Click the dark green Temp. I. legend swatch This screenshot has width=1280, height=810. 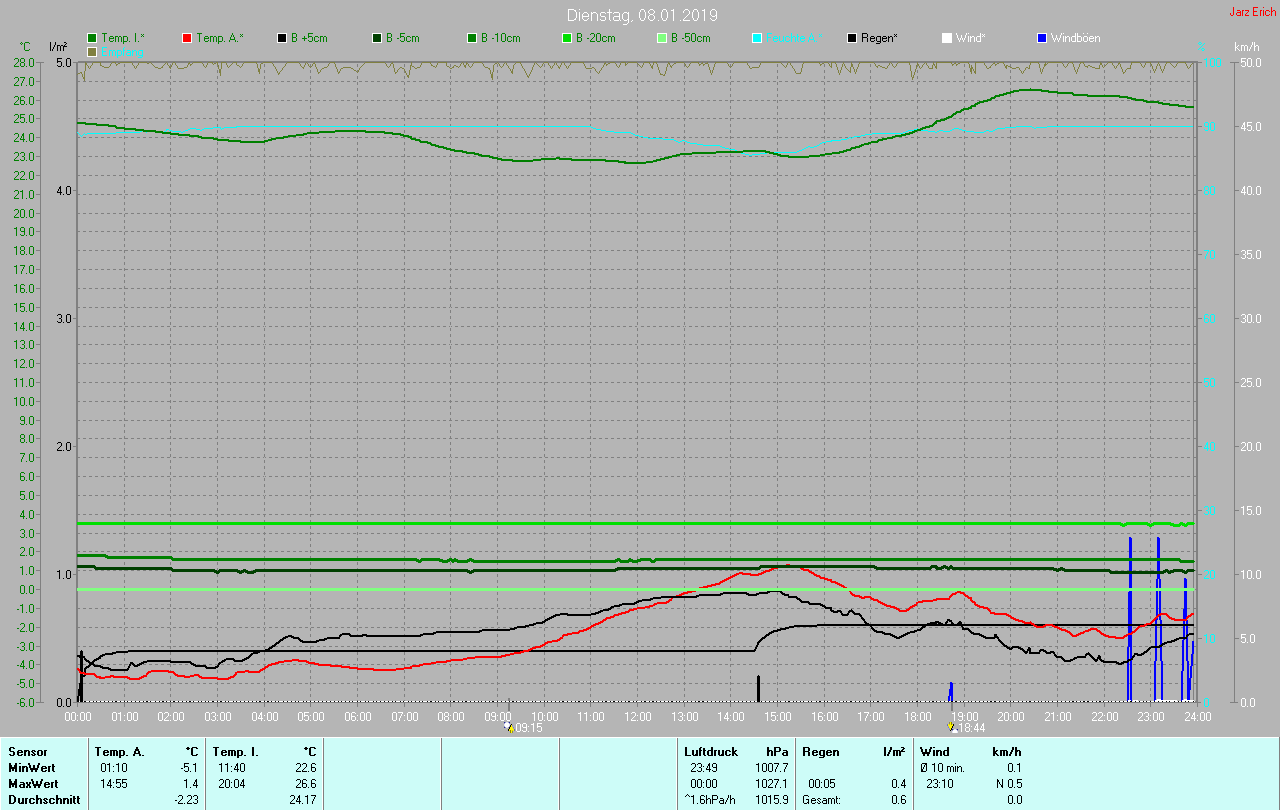coord(92,38)
